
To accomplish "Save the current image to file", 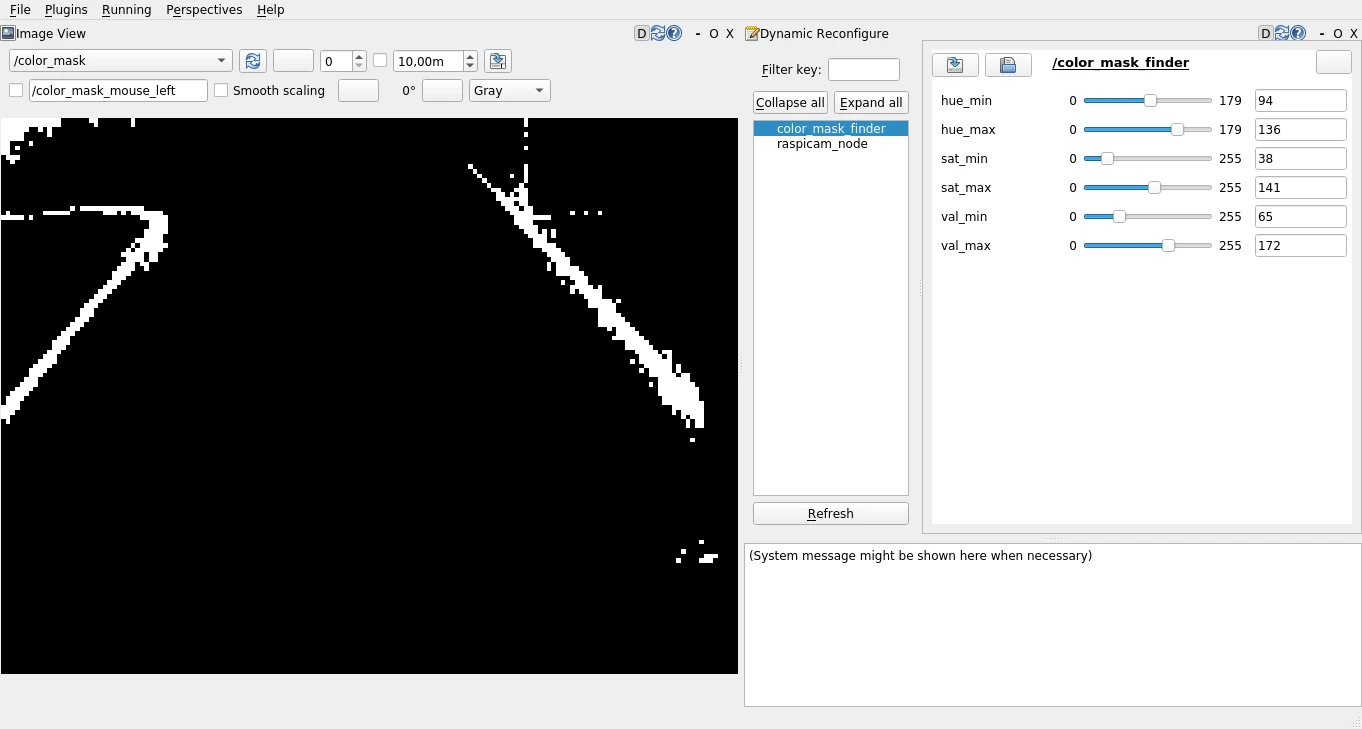I will (x=497, y=60).
